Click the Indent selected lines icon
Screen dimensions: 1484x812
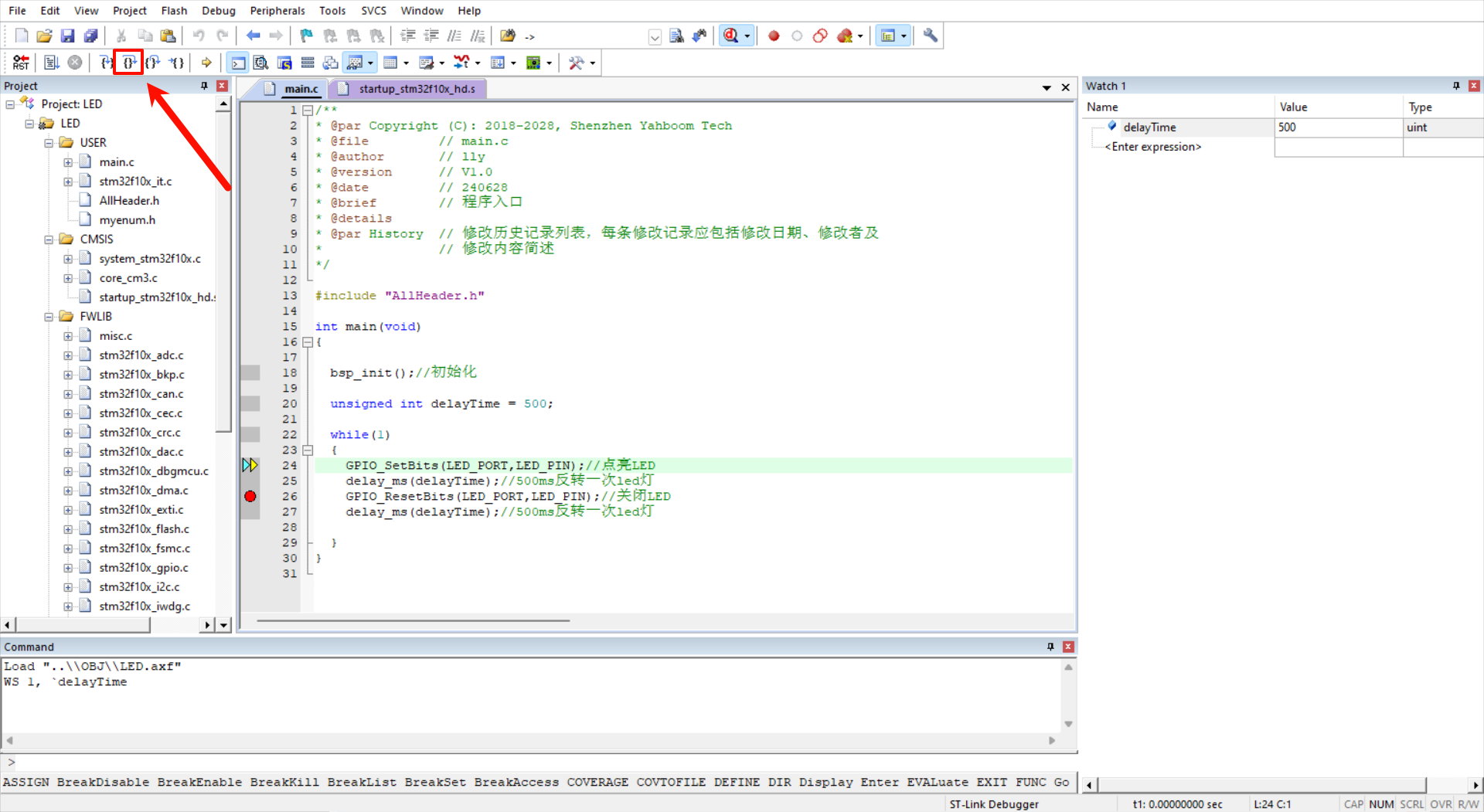pyautogui.click(x=408, y=36)
